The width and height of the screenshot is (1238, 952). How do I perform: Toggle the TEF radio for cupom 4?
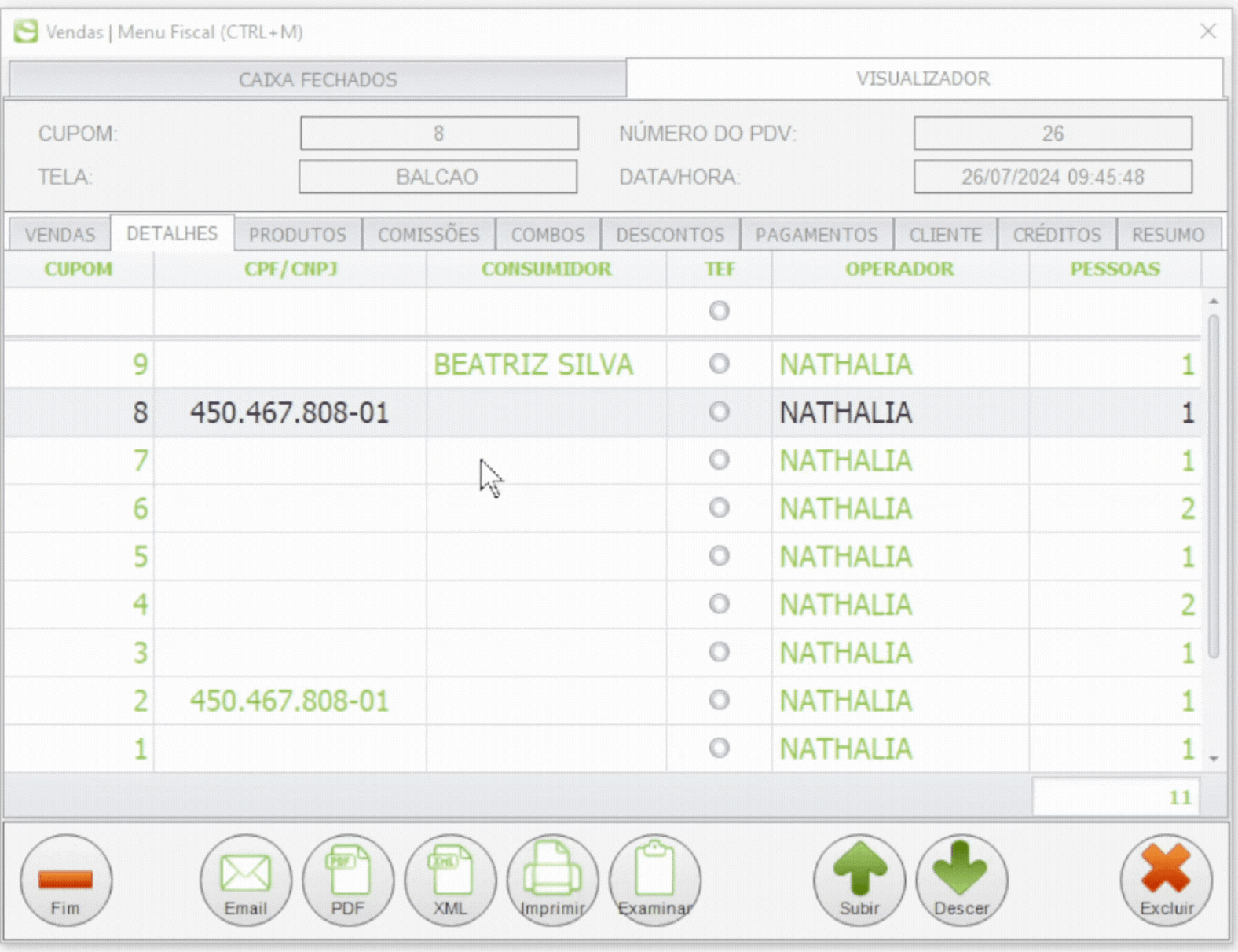tap(719, 604)
